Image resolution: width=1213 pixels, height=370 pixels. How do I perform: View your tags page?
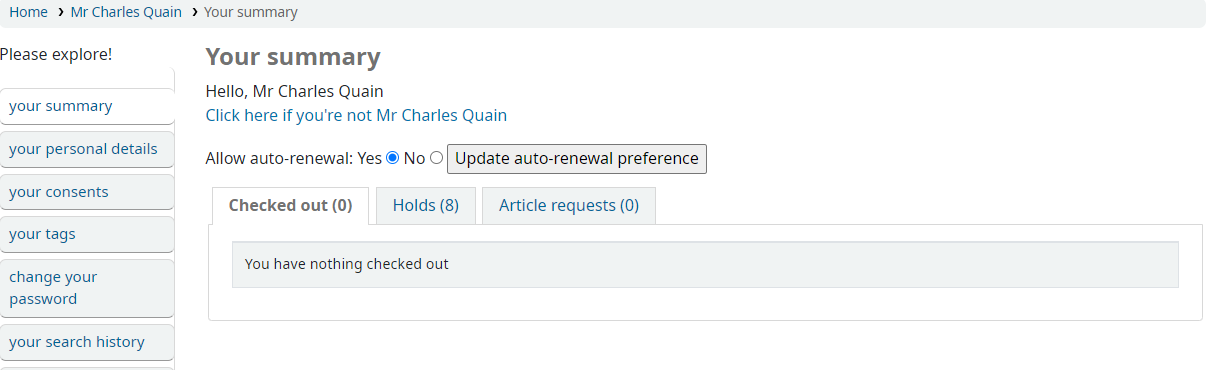click(87, 235)
